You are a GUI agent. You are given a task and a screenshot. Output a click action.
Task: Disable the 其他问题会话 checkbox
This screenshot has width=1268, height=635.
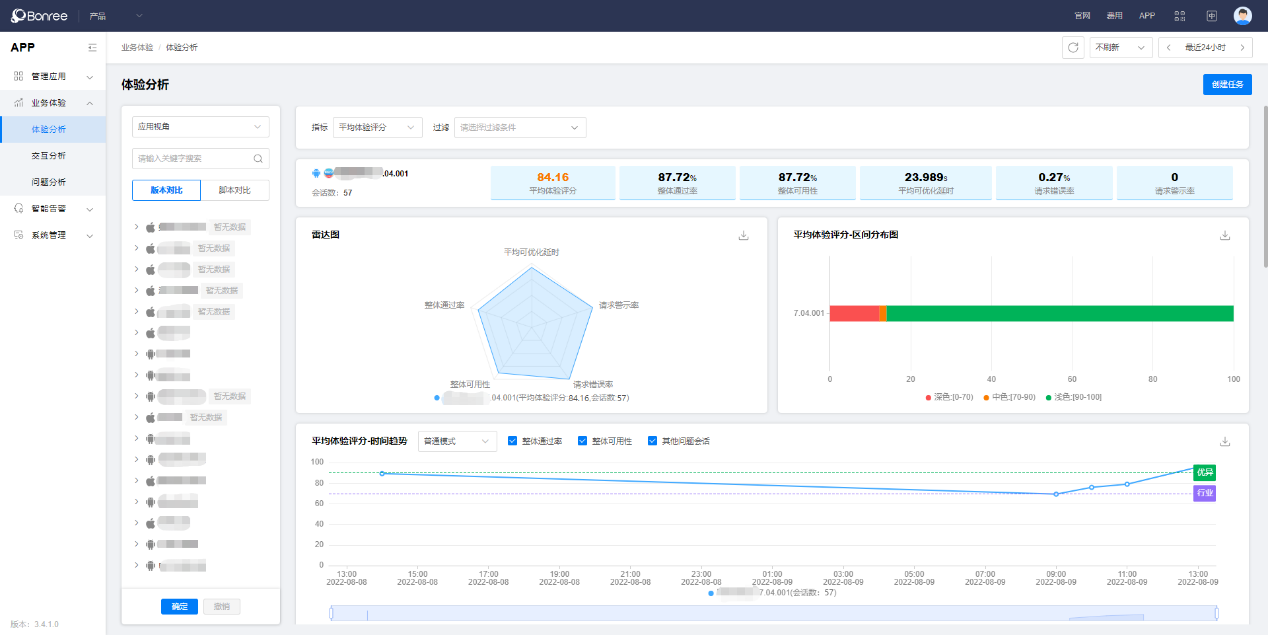653,441
